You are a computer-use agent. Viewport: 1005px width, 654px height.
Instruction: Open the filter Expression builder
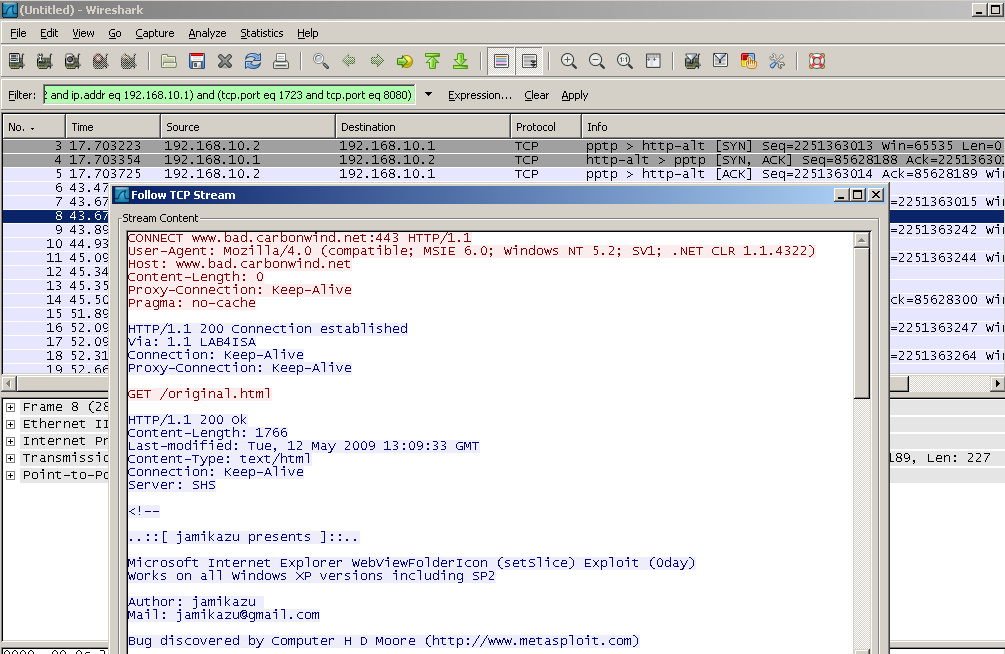tap(480, 95)
